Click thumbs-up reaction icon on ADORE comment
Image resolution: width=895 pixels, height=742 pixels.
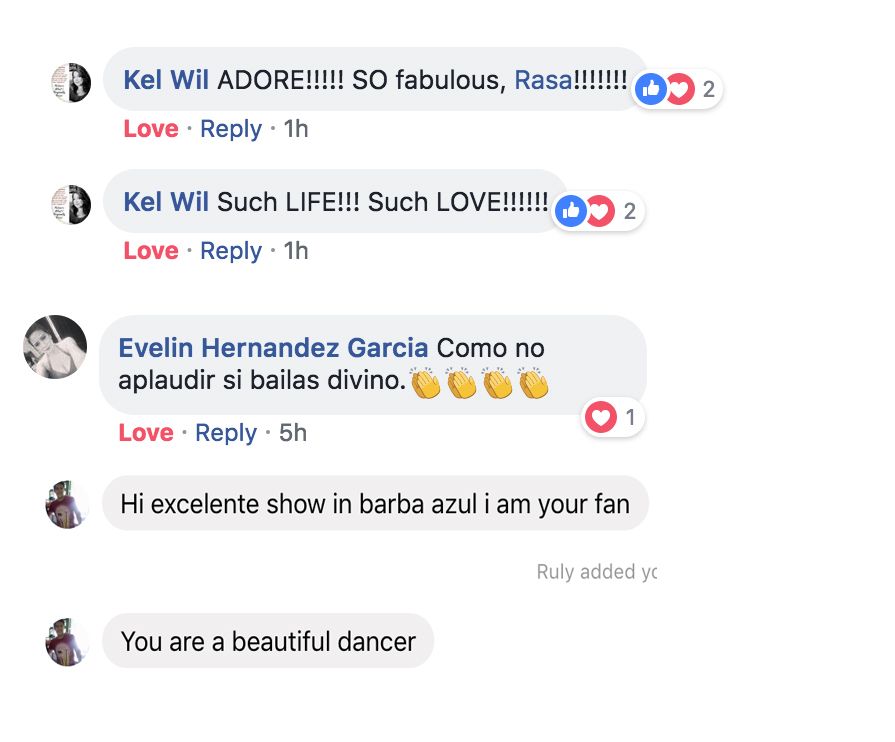coord(651,89)
